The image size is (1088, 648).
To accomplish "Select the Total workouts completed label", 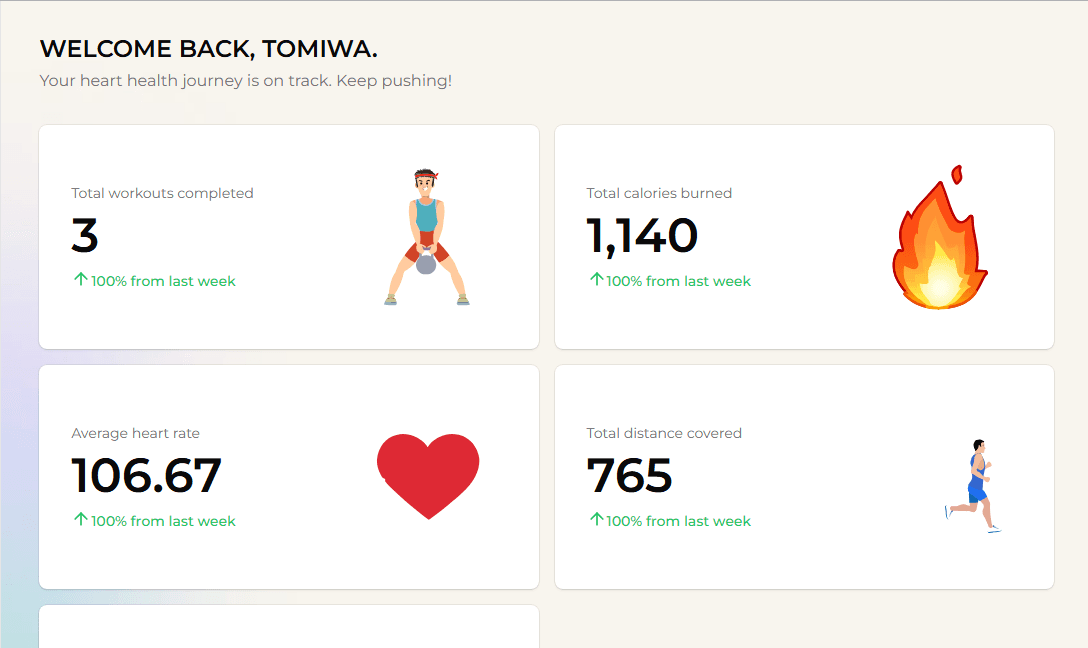I will tap(162, 193).
